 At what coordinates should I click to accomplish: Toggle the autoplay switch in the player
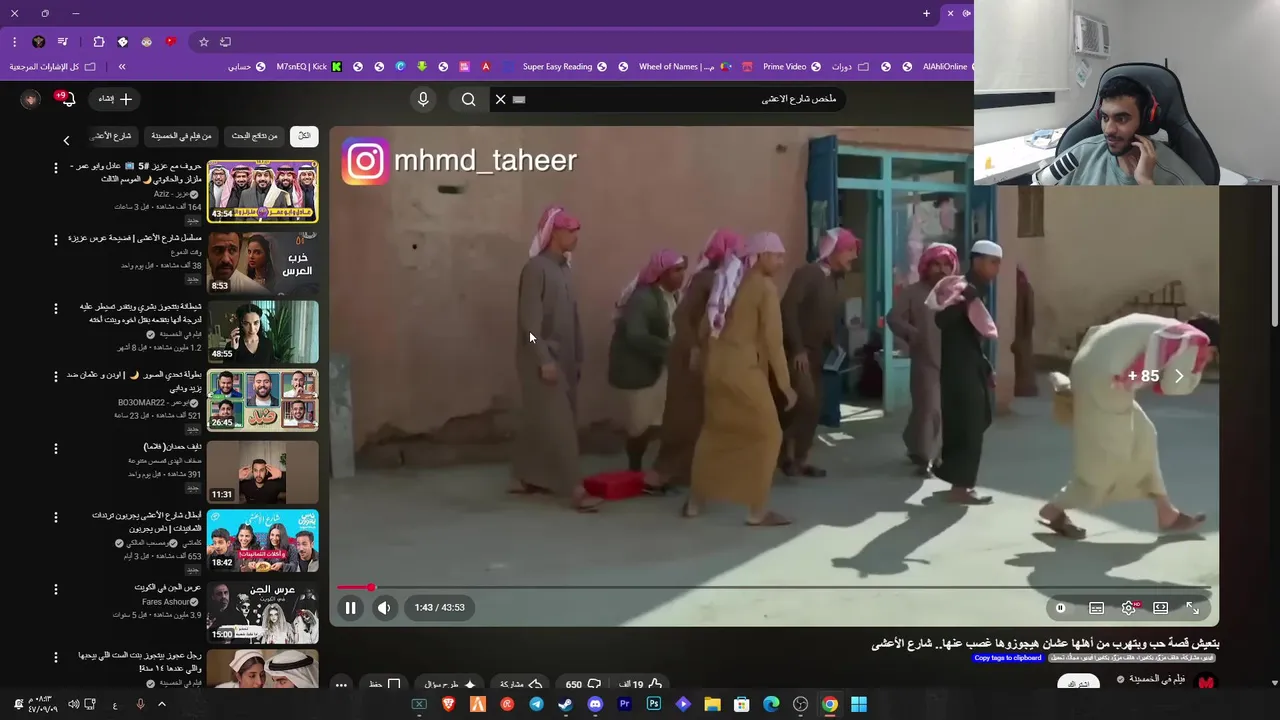point(1061,607)
